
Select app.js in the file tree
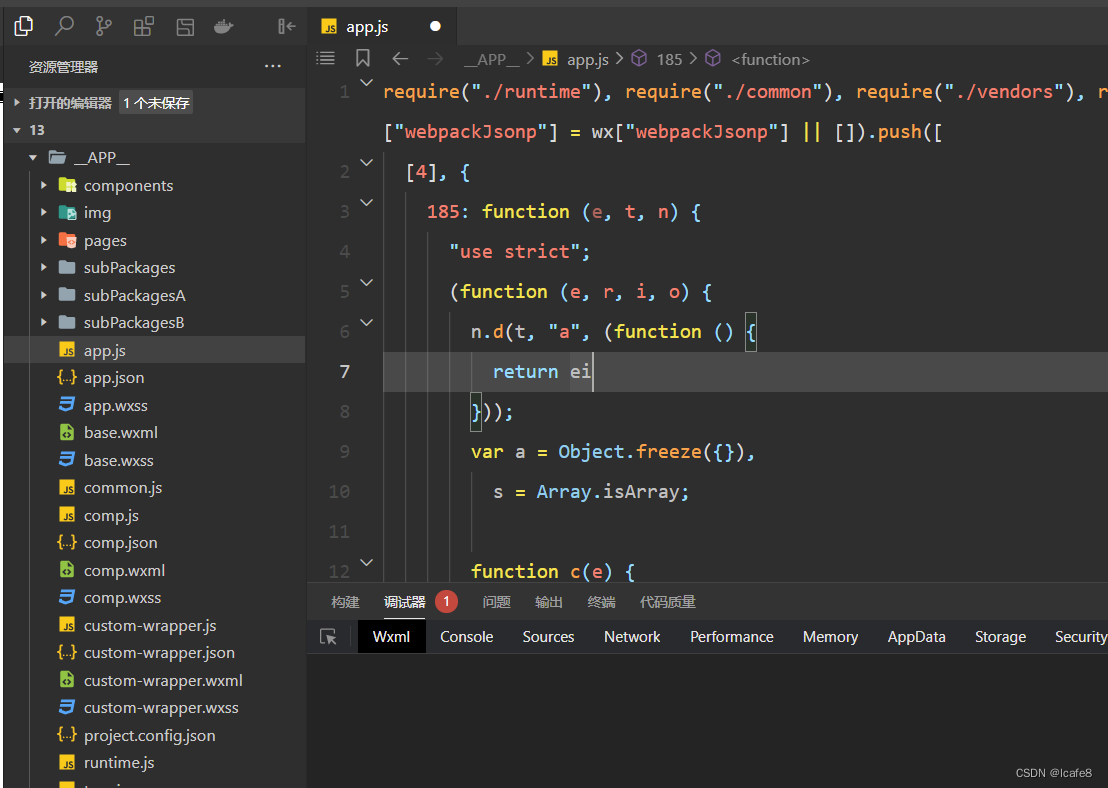pos(155,350)
